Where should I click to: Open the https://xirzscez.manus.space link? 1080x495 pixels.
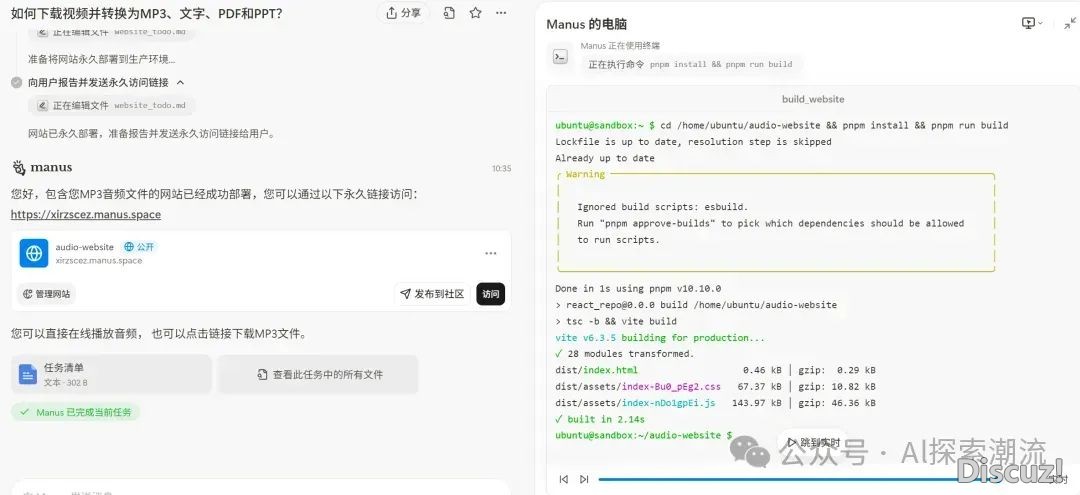pos(85,214)
